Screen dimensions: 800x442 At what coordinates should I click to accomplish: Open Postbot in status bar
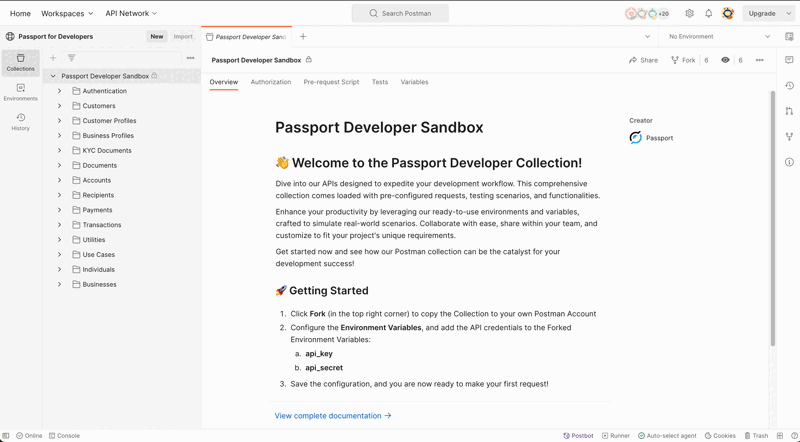[x=578, y=436]
